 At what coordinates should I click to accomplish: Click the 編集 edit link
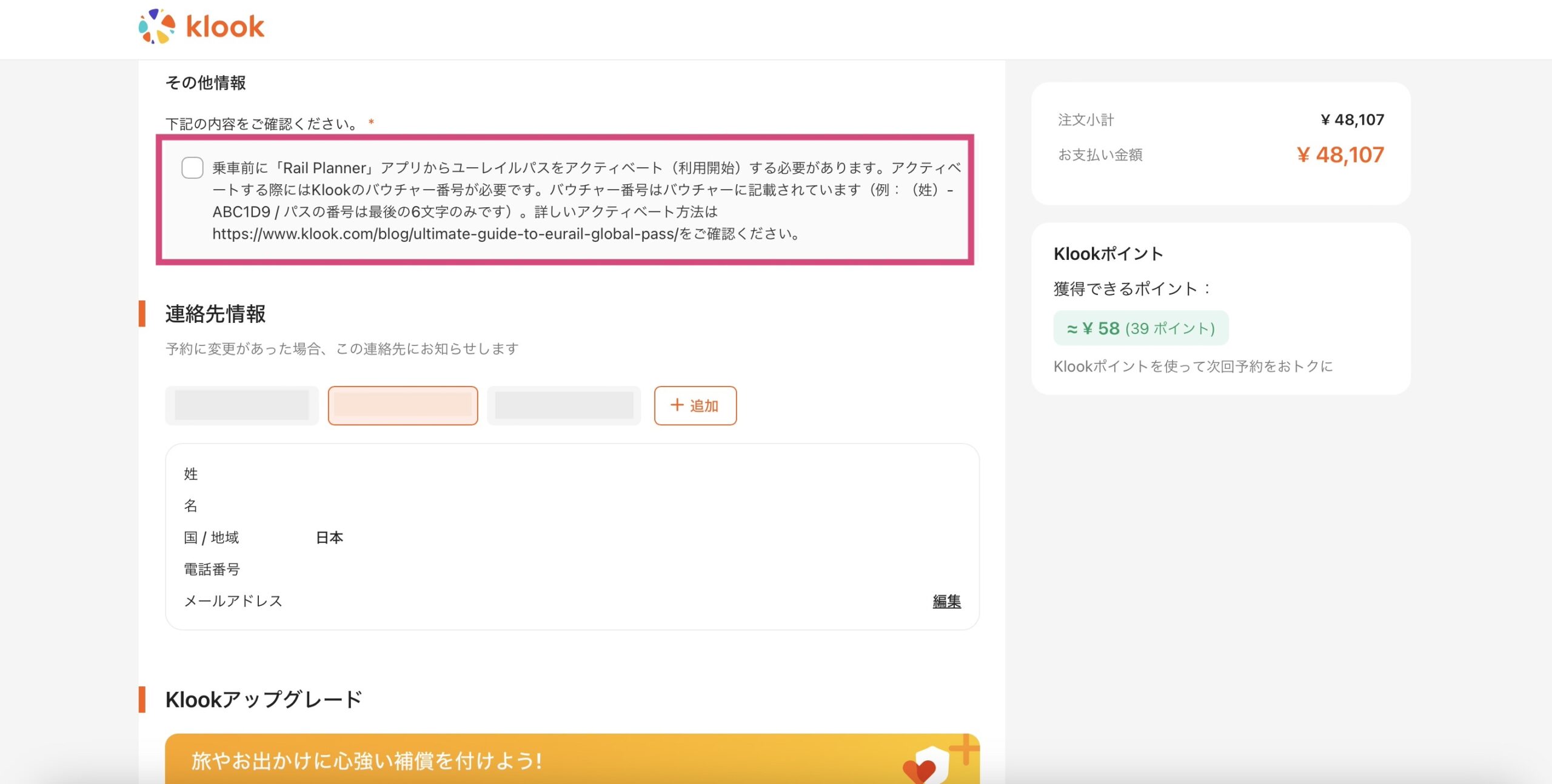[x=946, y=601]
